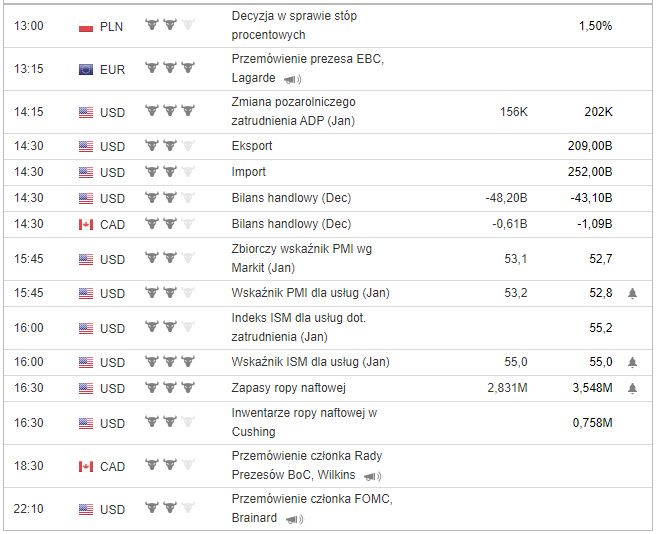658x534 pixels.
Task: Click bull volatility icons for ADP employment row
Action: coord(169,112)
